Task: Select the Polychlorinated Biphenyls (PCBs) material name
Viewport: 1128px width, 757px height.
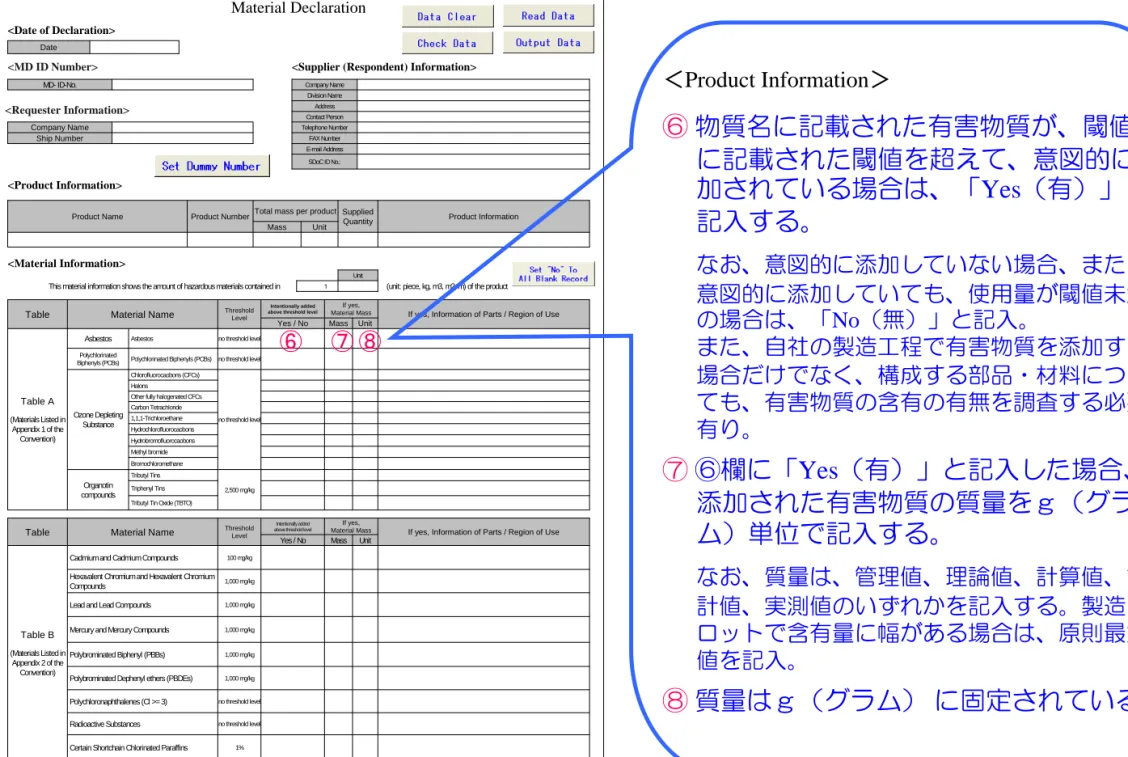Action: pos(173,359)
